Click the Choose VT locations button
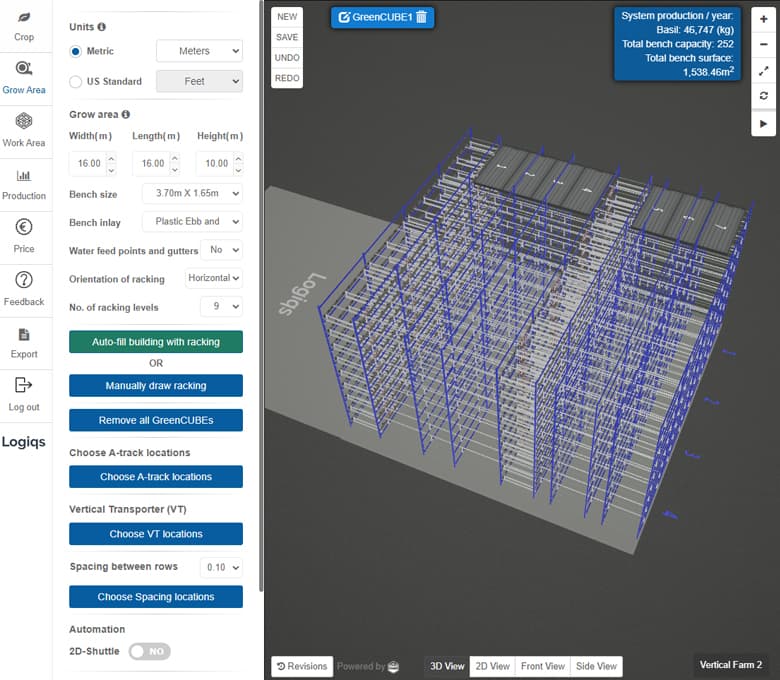The height and width of the screenshot is (680, 780). [156, 534]
